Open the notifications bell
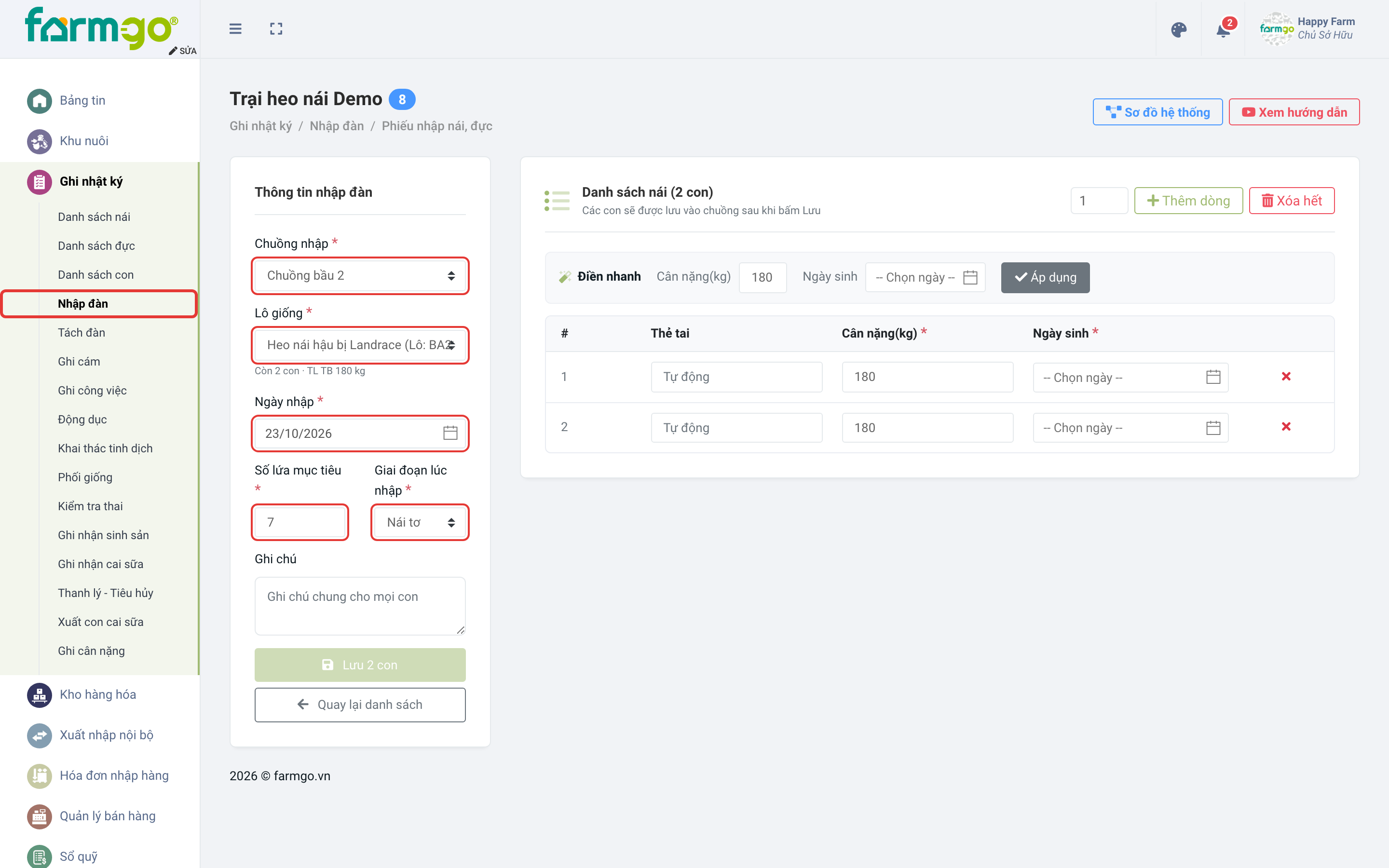 [x=1223, y=29]
